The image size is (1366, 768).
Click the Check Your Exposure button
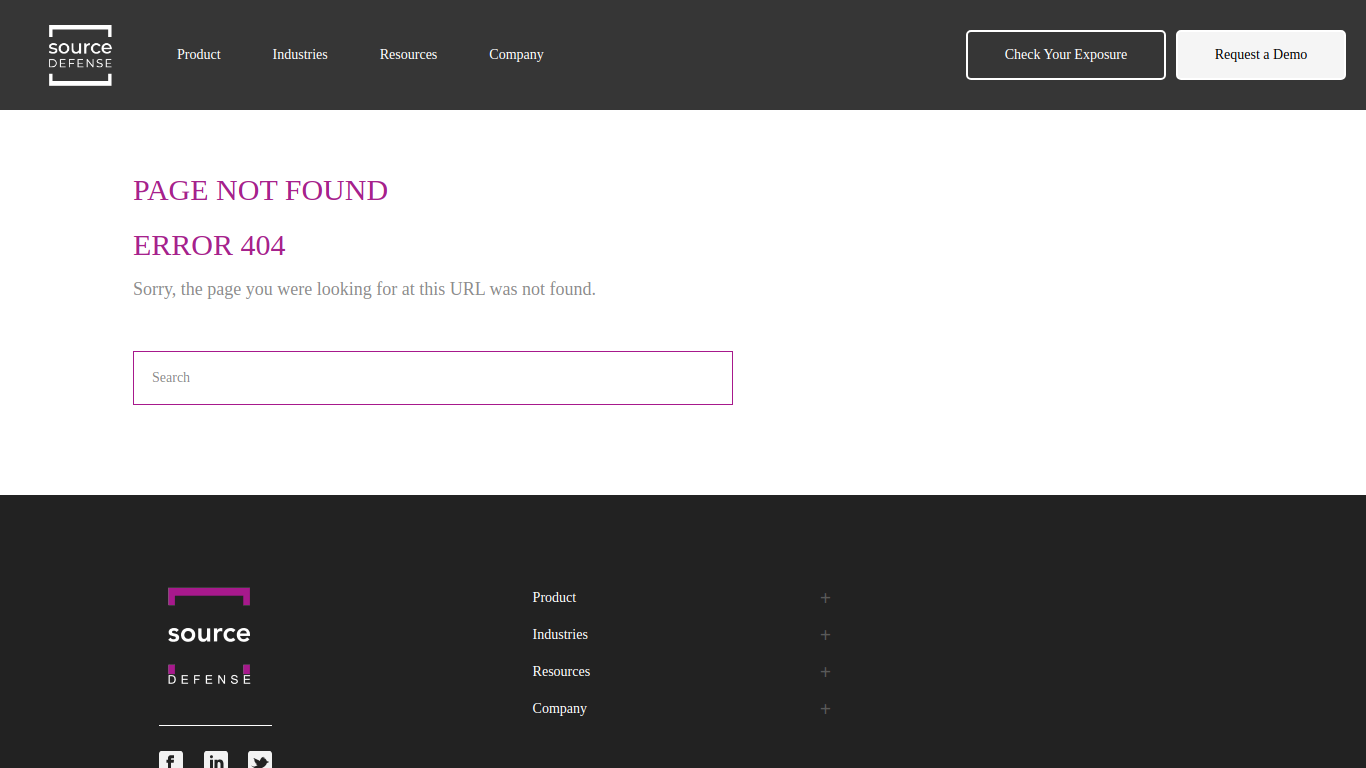point(1066,55)
